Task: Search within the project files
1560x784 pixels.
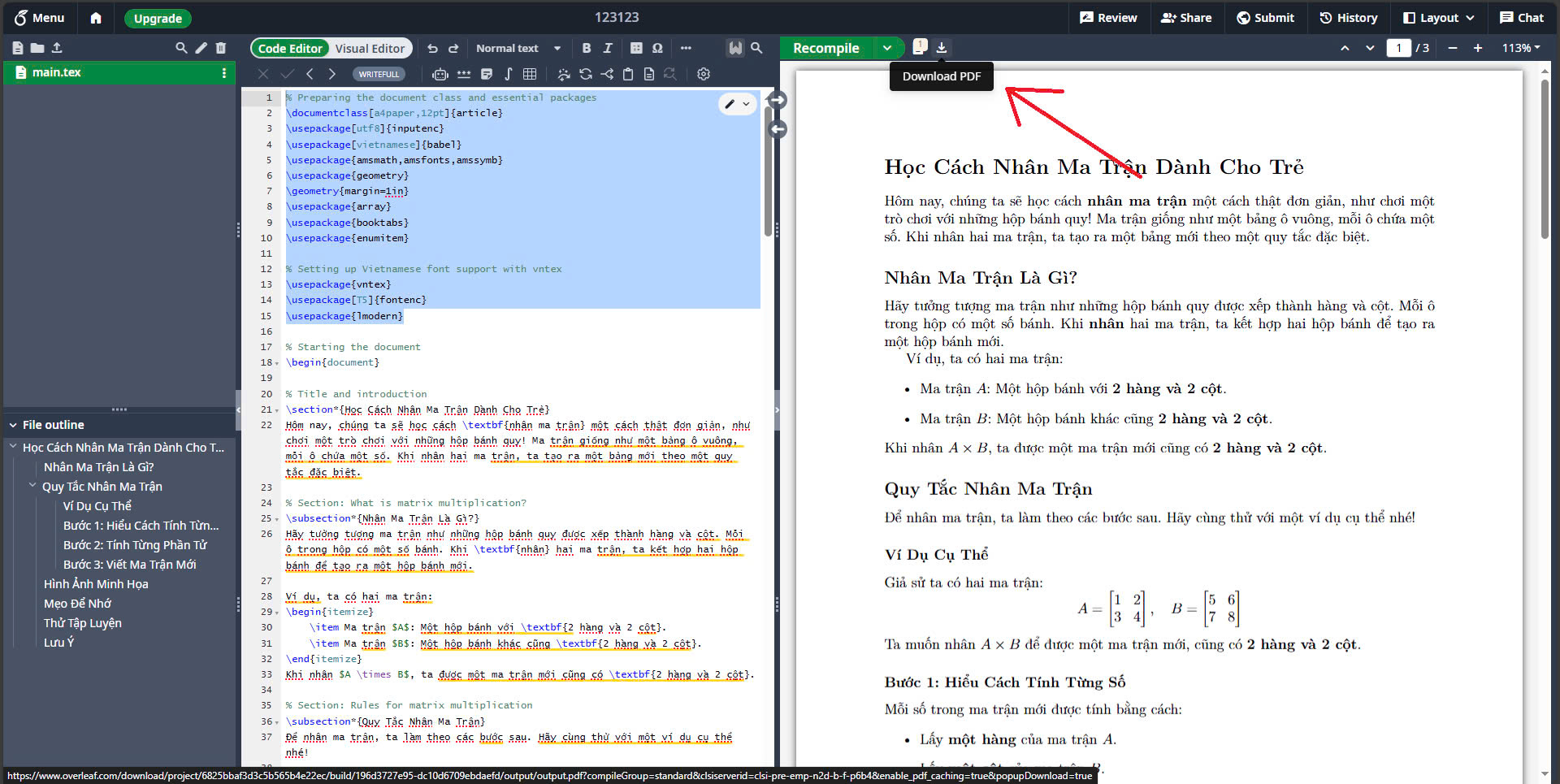Action: click(180, 48)
